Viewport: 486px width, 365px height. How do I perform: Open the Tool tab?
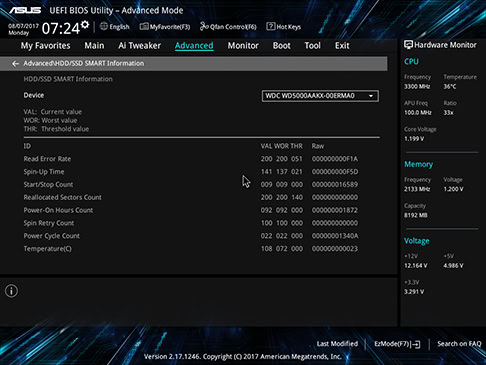coord(312,46)
